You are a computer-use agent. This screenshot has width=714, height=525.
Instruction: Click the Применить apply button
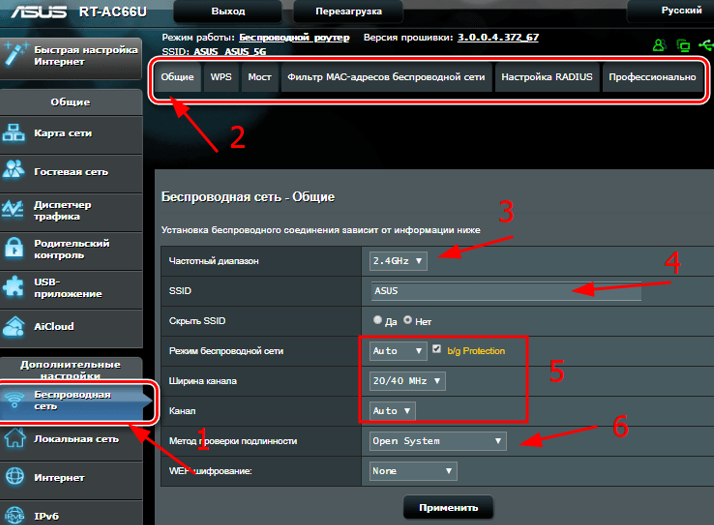pyautogui.click(x=448, y=507)
